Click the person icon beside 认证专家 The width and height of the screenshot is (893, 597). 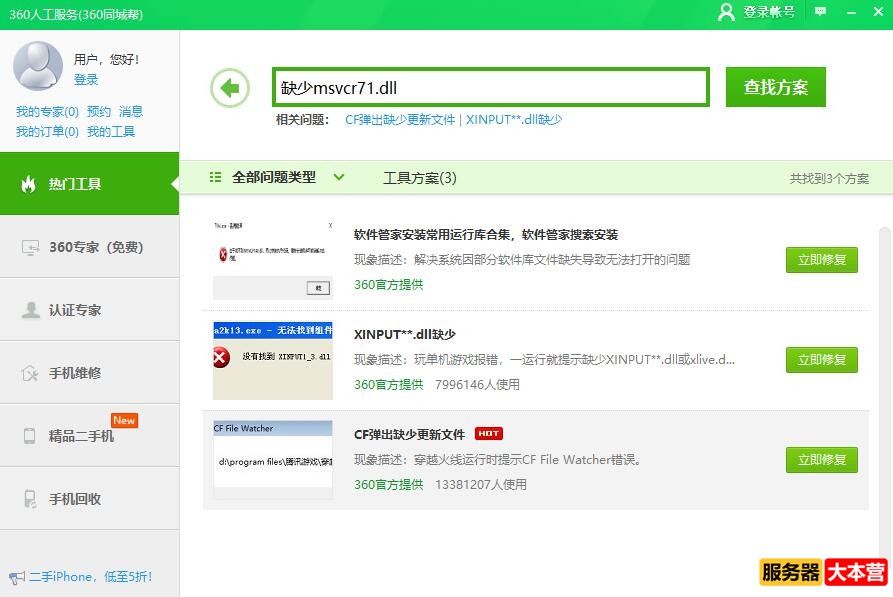(x=30, y=310)
